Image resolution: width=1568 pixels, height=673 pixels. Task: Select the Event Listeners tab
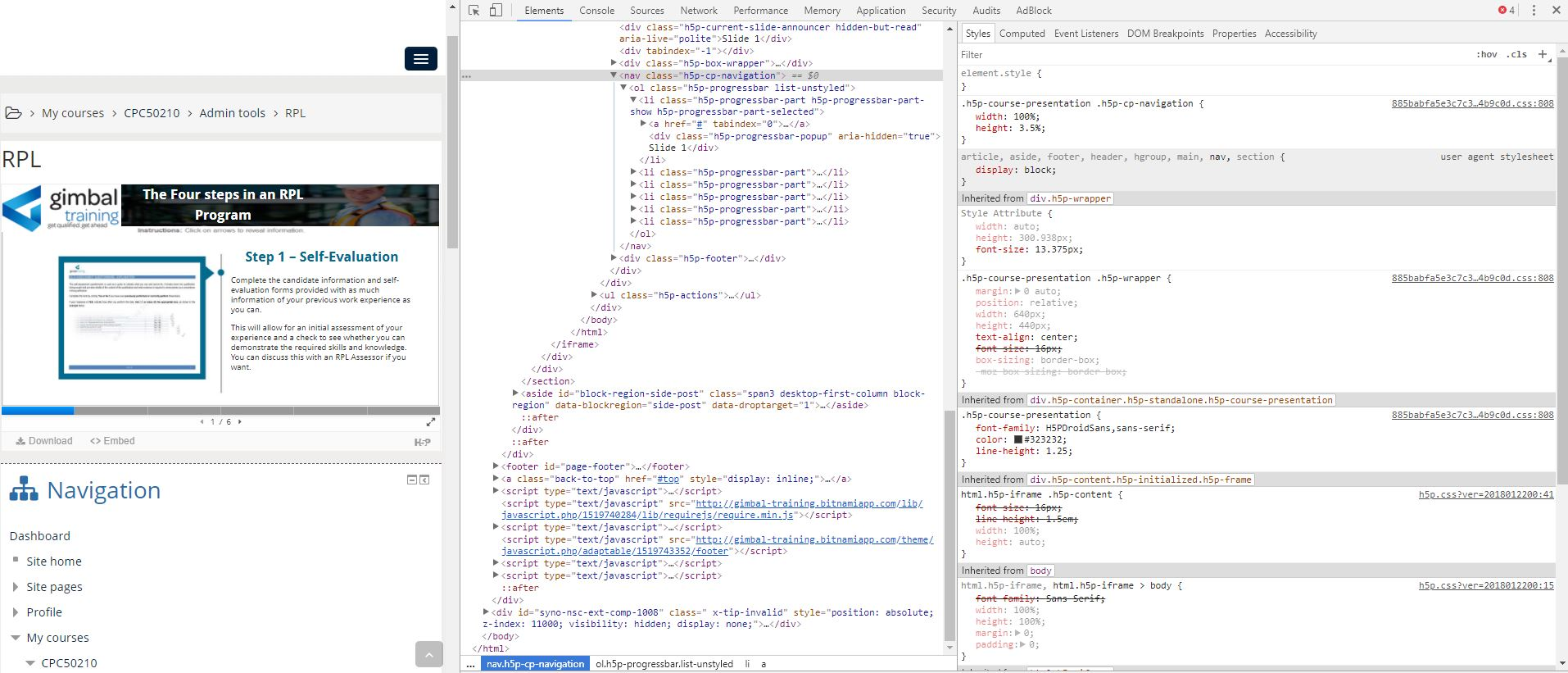(1086, 34)
